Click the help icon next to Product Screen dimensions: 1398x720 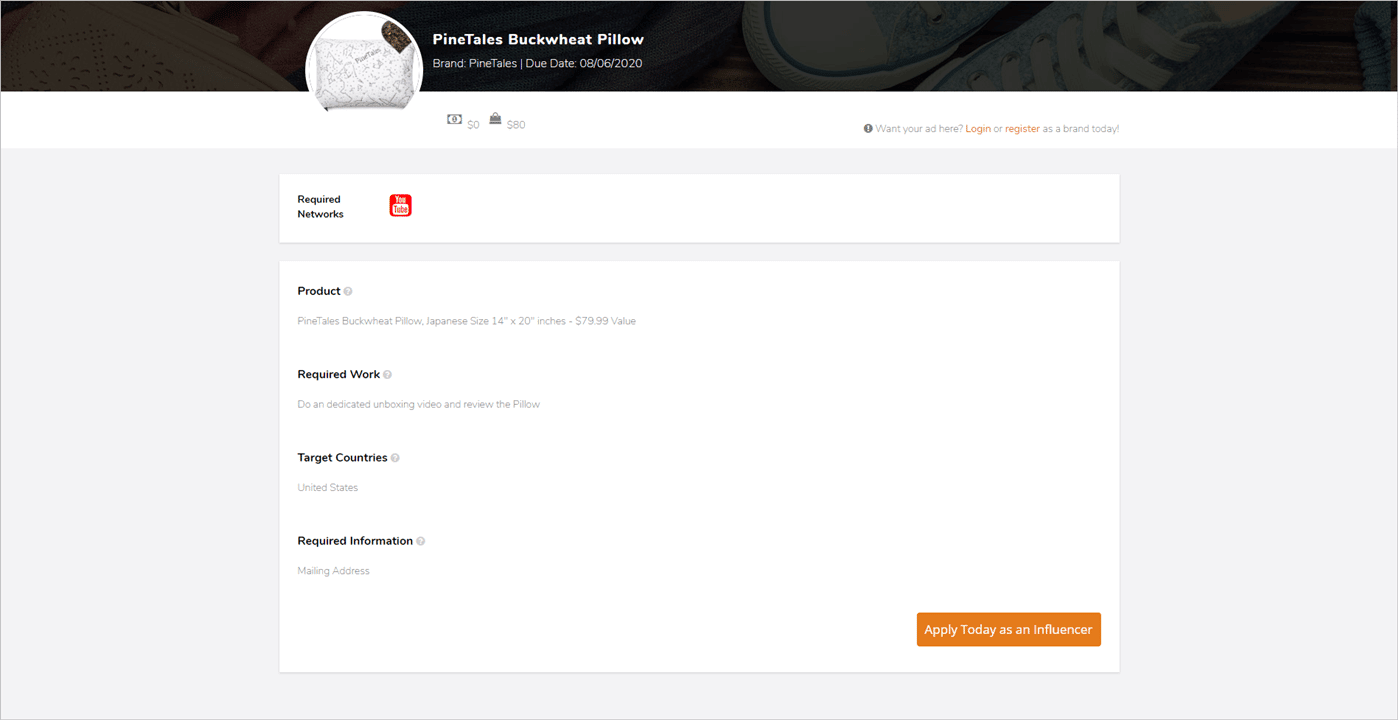[x=348, y=292]
